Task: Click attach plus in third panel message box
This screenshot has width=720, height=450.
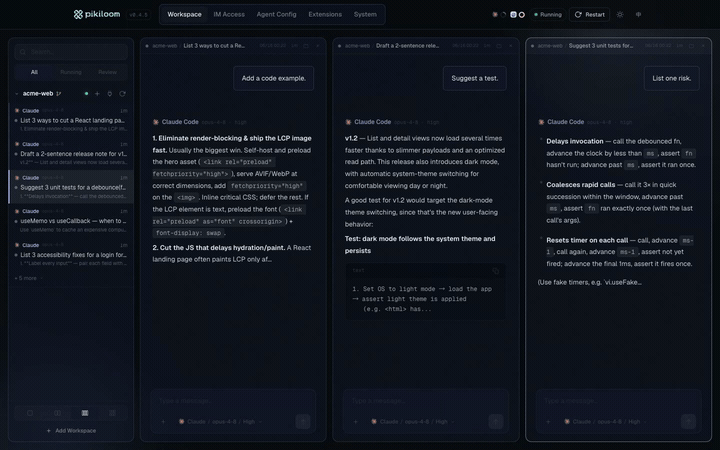Action: click(x=548, y=422)
